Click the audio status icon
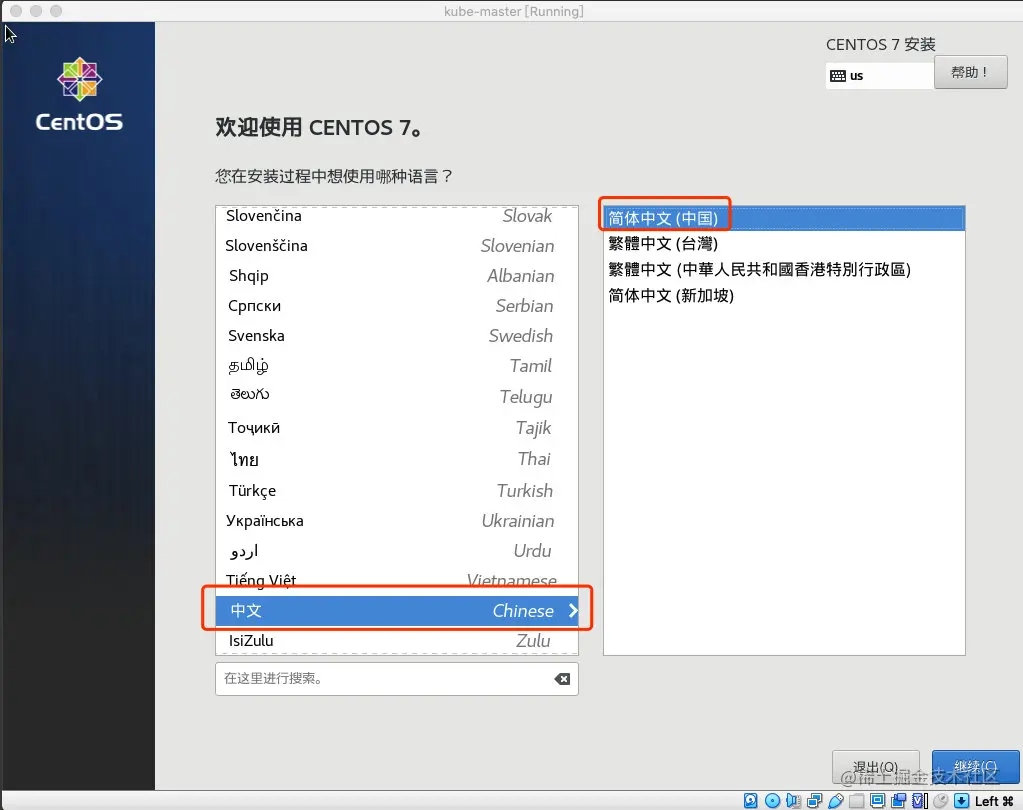1023x810 pixels. click(x=793, y=800)
